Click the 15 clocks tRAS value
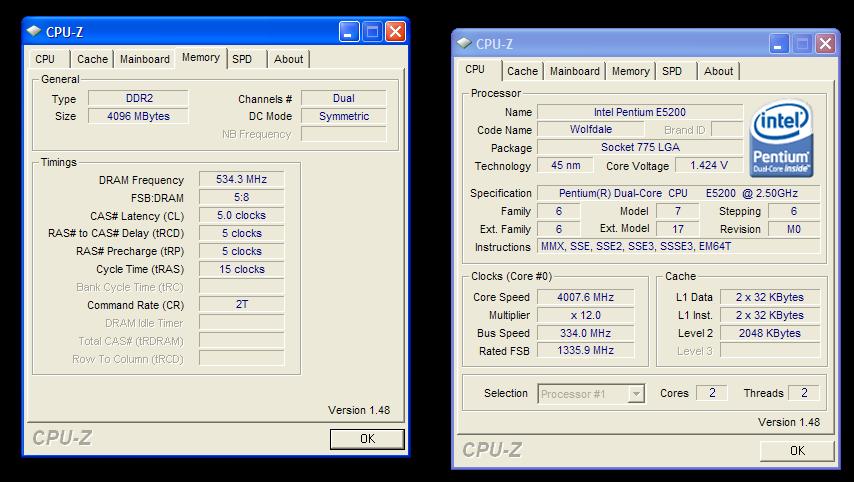This screenshot has width=854, height=482. click(x=241, y=269)
